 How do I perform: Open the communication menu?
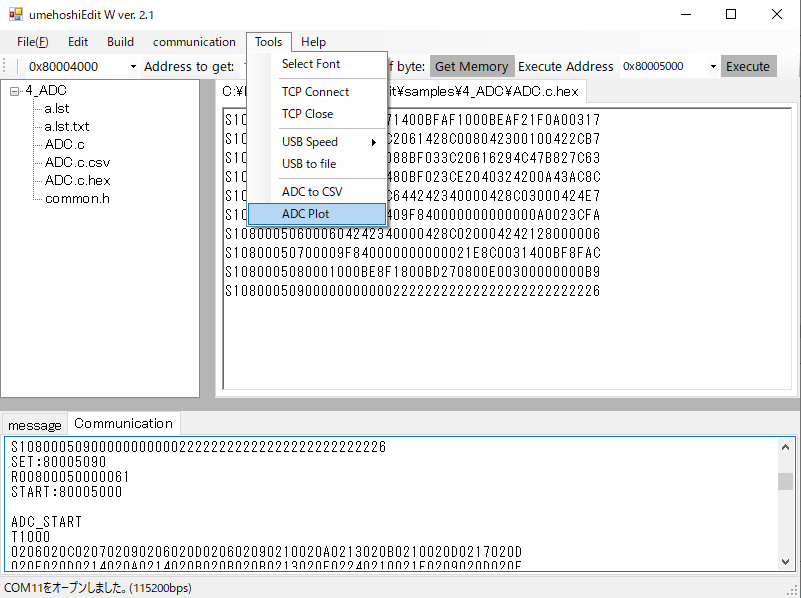194,42
